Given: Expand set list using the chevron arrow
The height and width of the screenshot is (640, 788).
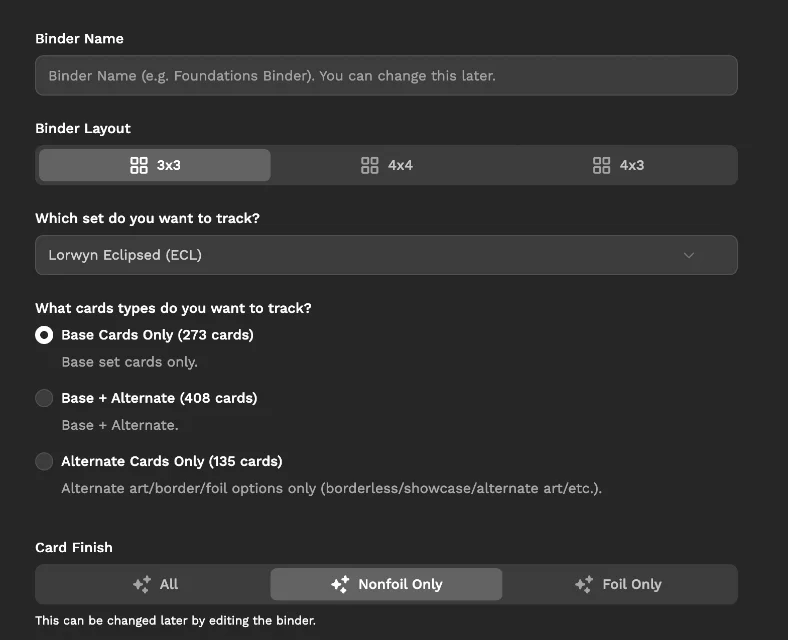Looking at the screenshot, I should pyautogui.click(x=689, y=255).
